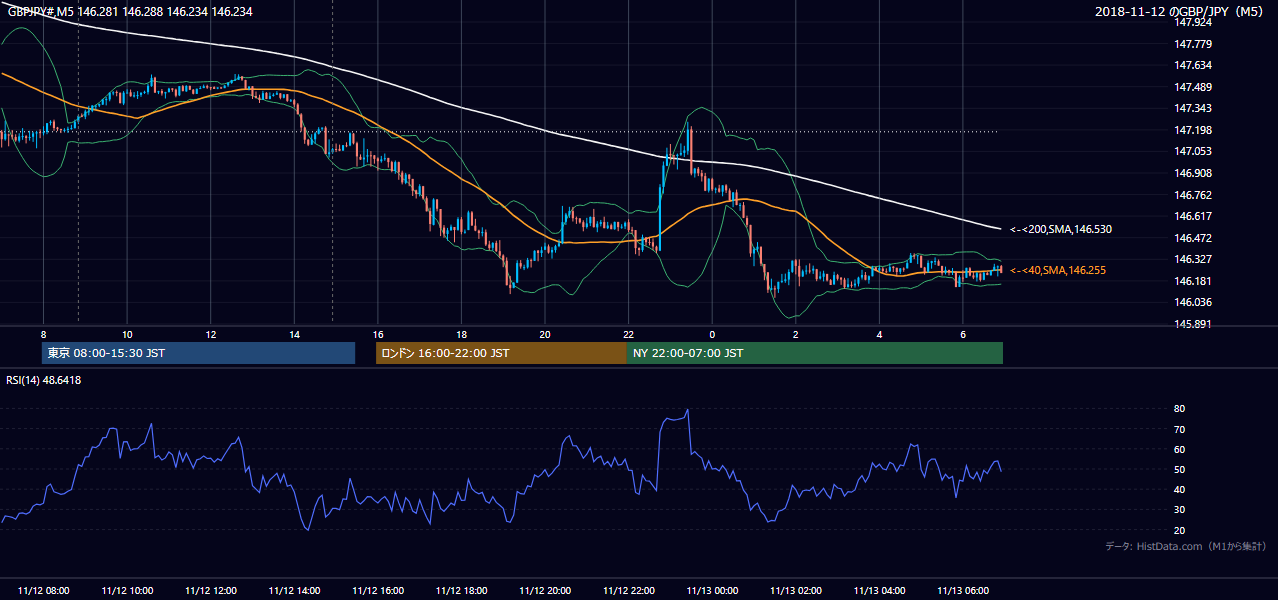
Task: Click the 11/13 04:00 time label
Action: (879, 591)
